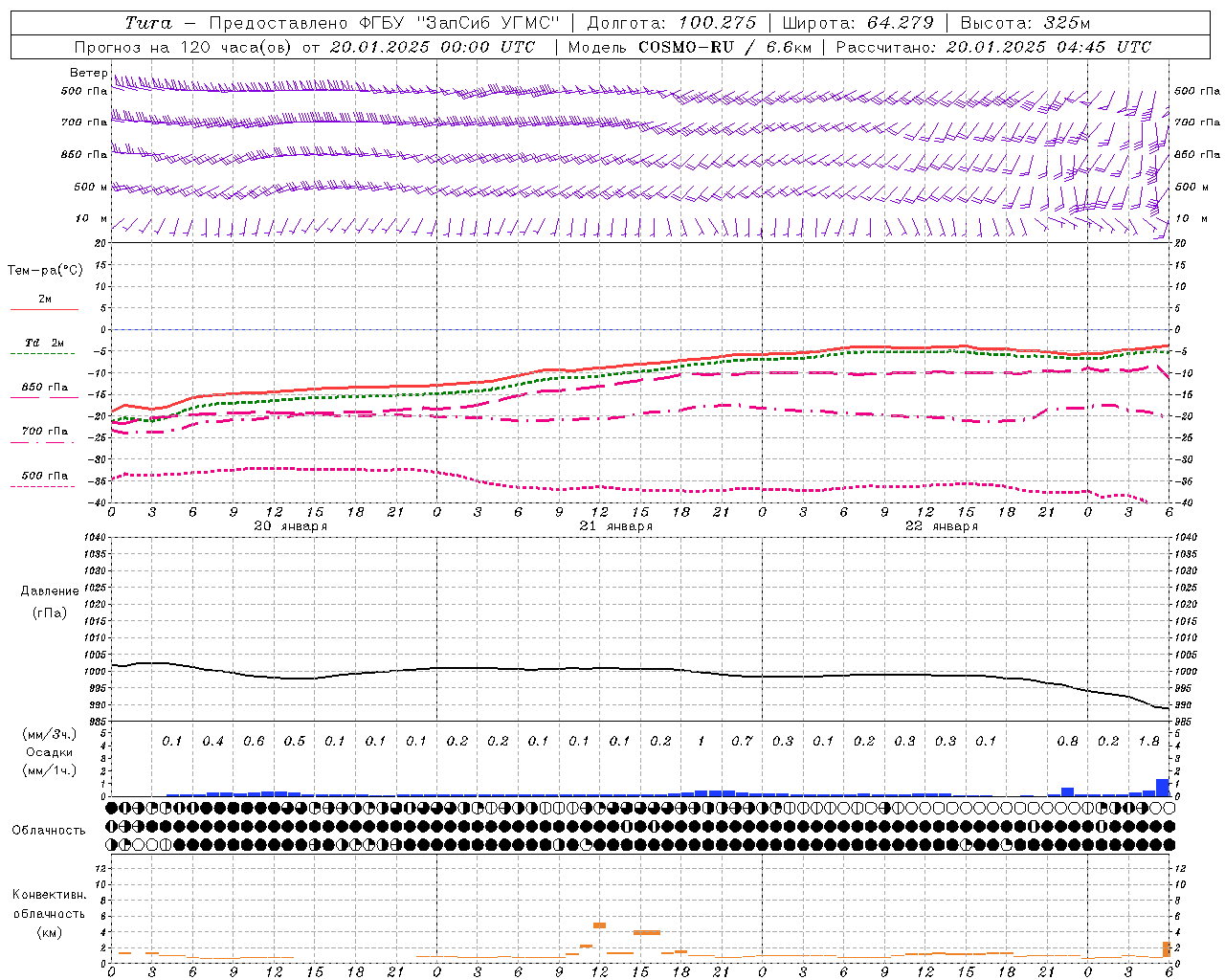Image resolution: width=1225 pixels, height=980 pixels.
Task: Click the "Широта: 64.279" latitude value
Action: pos(857,23)
